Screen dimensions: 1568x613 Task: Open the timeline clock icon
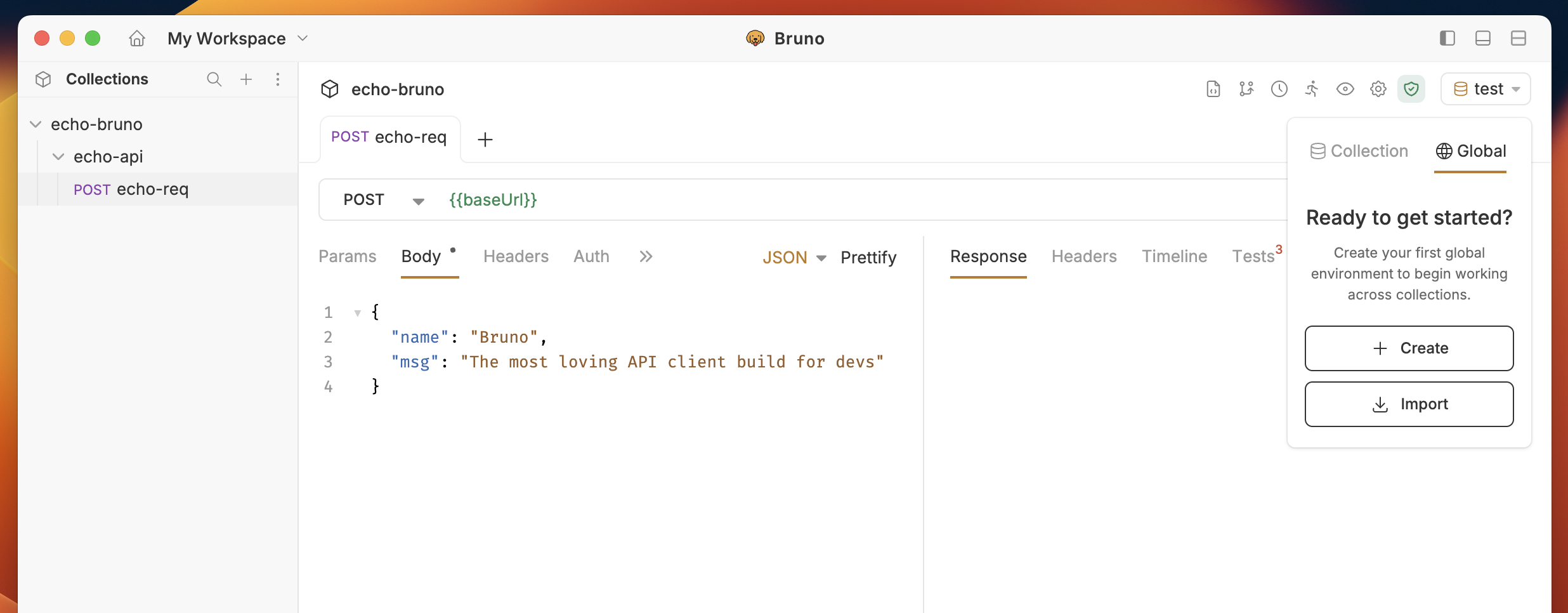click(x=1279, y=89)
